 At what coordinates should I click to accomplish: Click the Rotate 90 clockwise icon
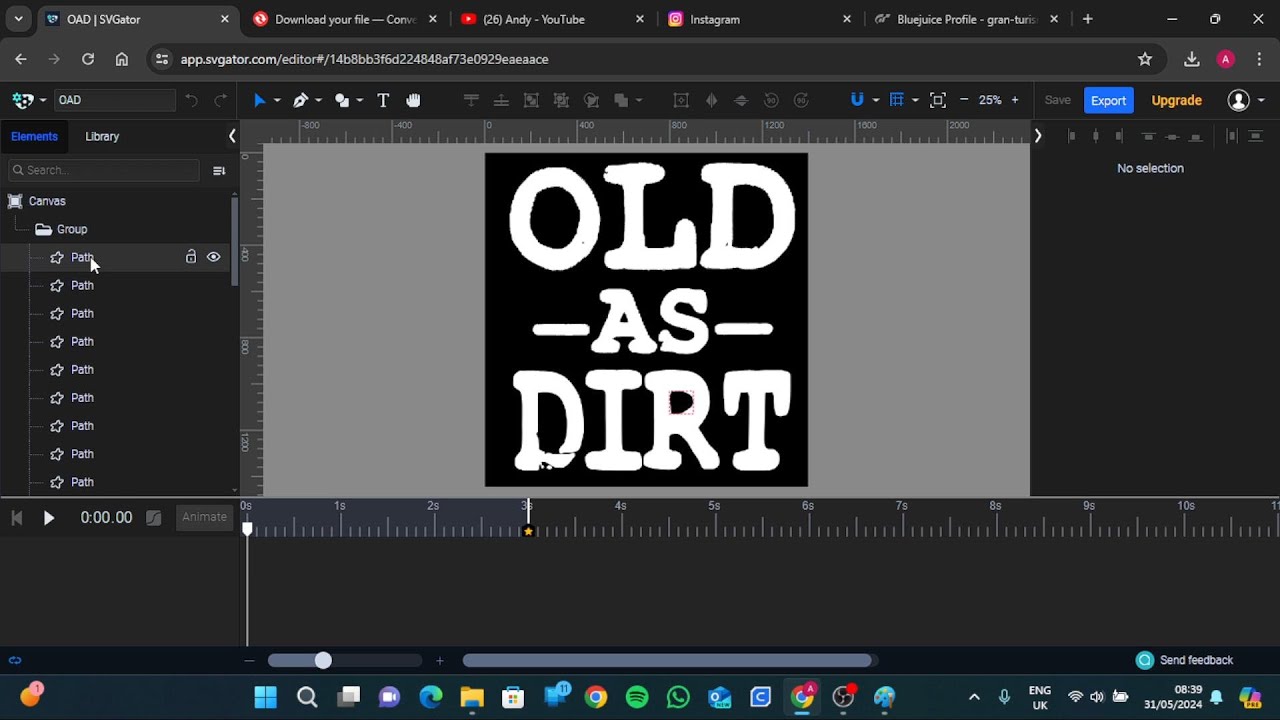point(801,100)
